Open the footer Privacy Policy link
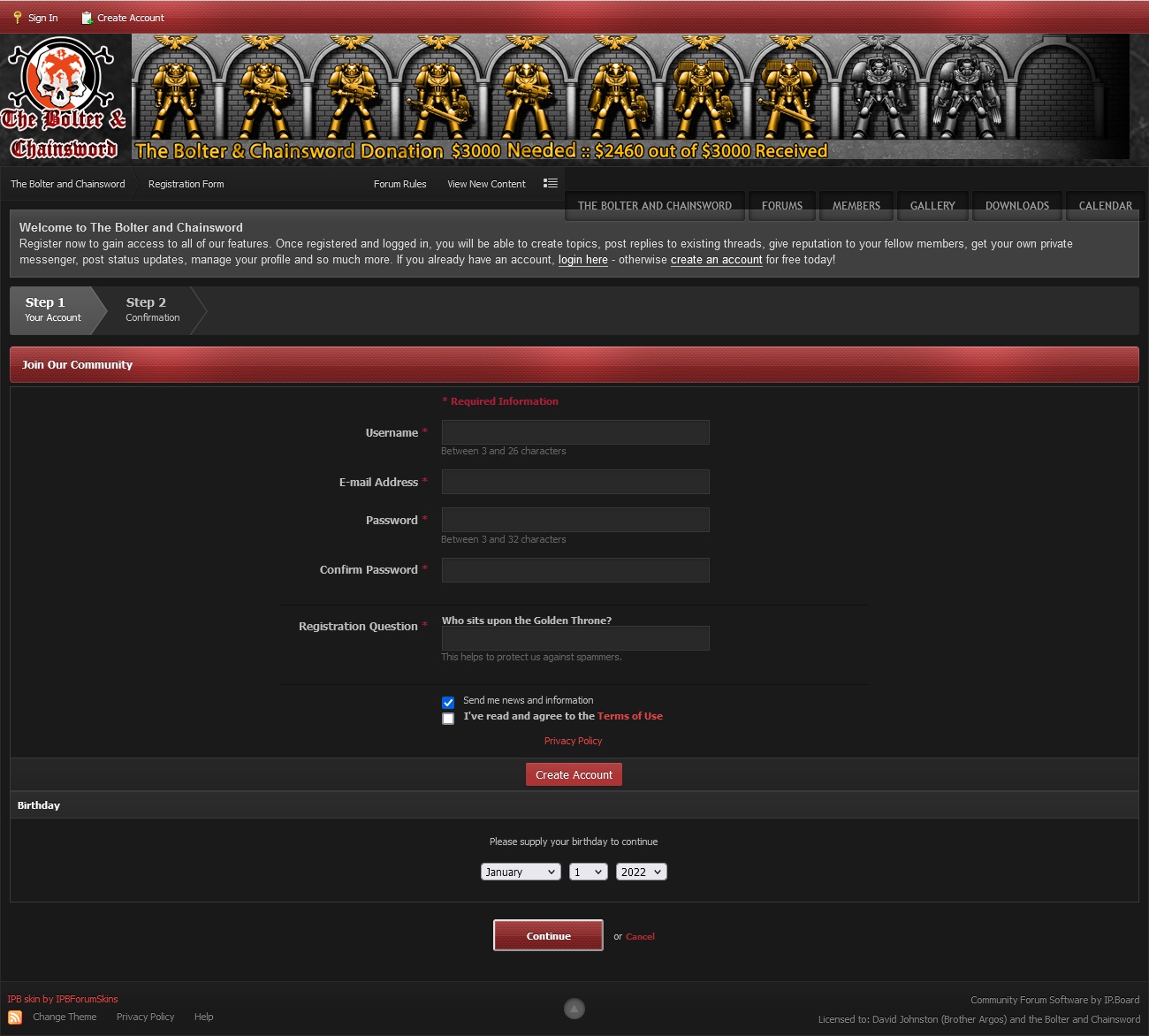Viewport: 1149px width, 1036px height. coord(145,1017)
